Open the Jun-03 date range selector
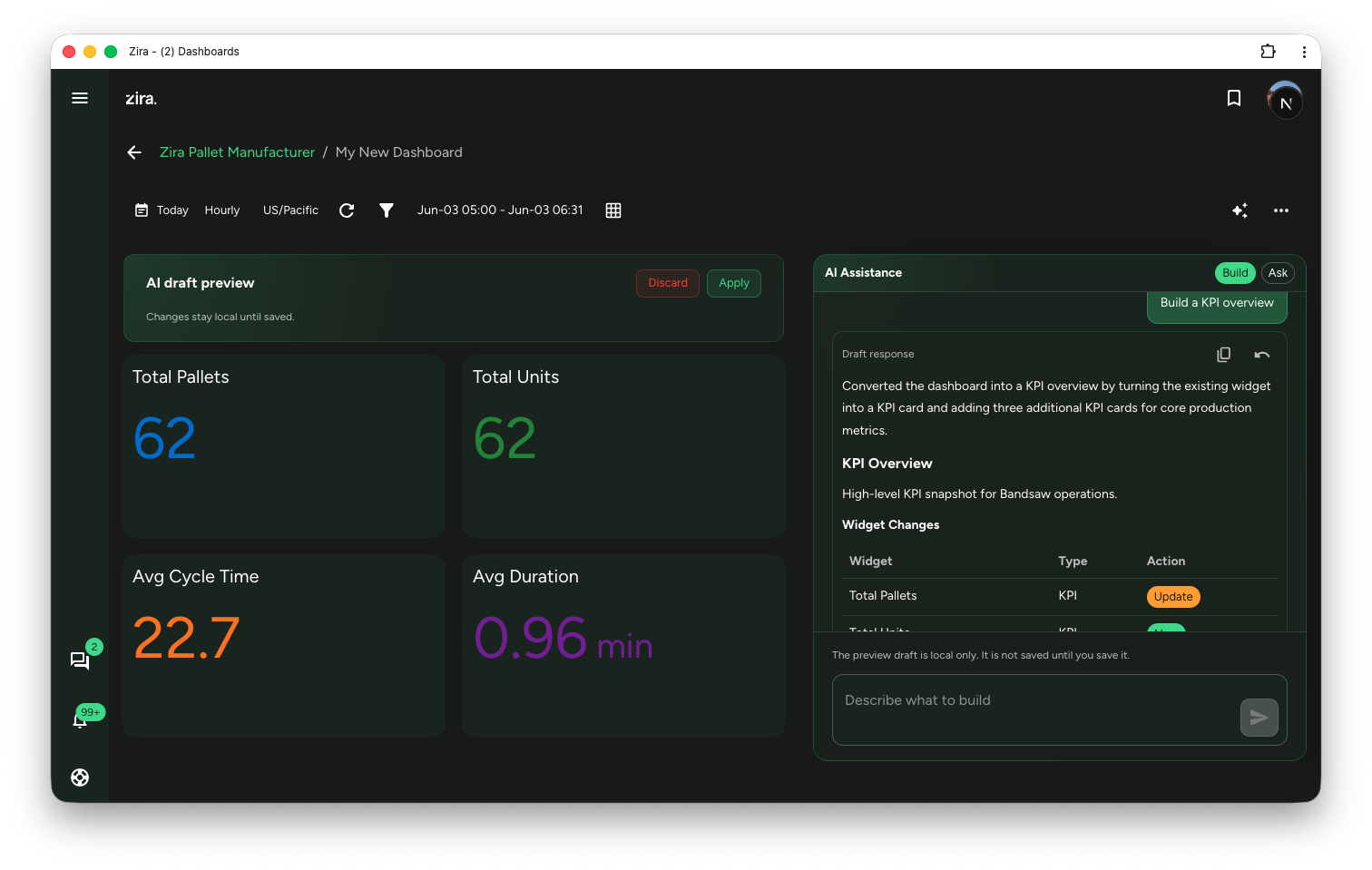 [x=500, y=210]
